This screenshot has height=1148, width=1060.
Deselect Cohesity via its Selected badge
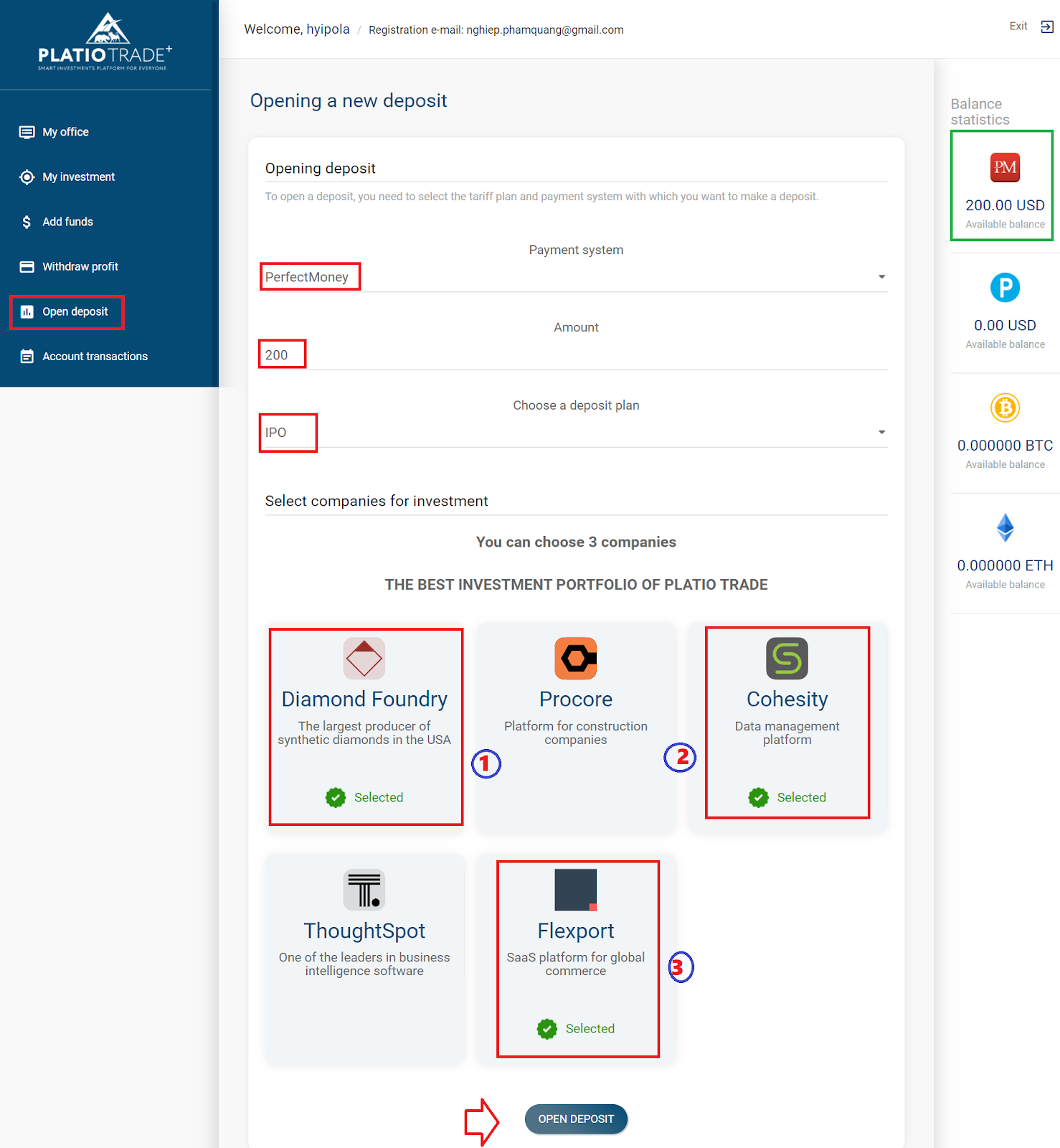click(787, 797)
